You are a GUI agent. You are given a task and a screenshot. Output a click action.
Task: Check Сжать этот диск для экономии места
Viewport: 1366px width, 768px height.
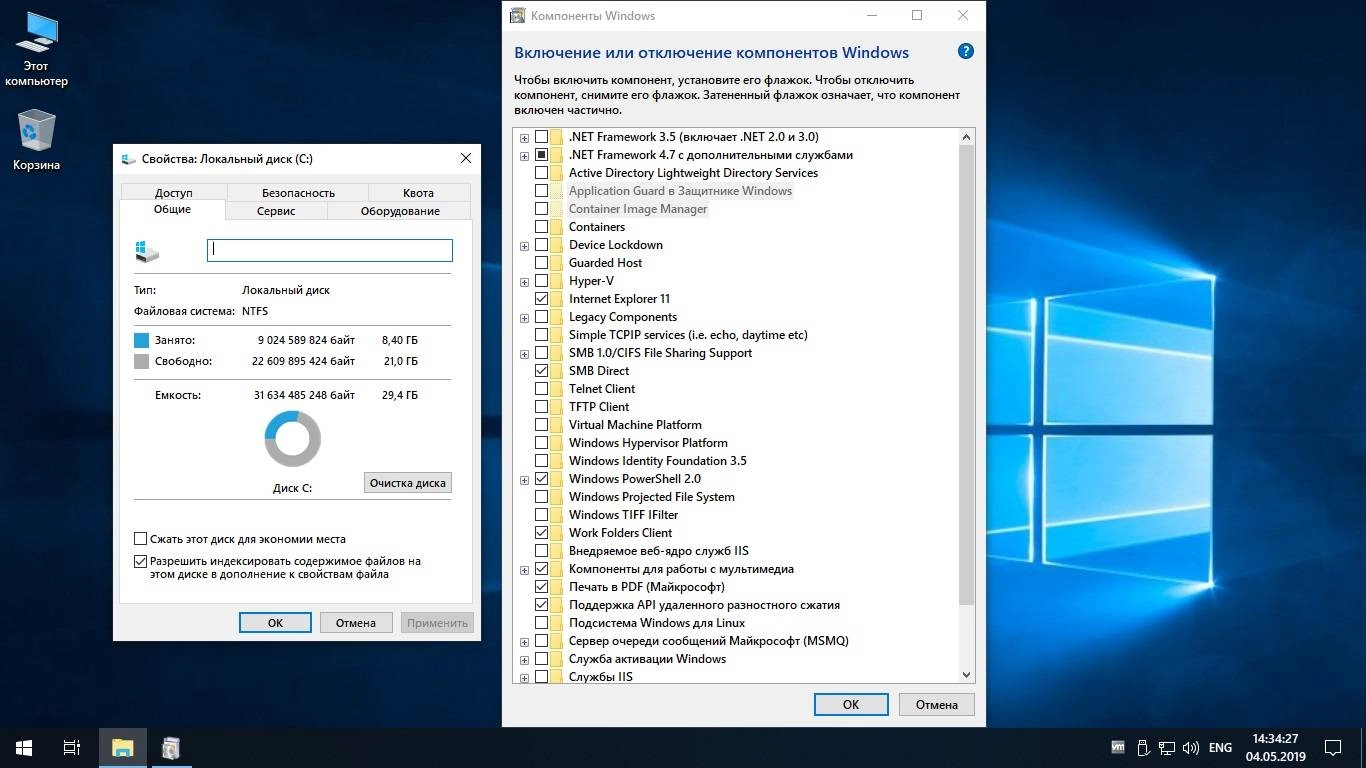141,539
